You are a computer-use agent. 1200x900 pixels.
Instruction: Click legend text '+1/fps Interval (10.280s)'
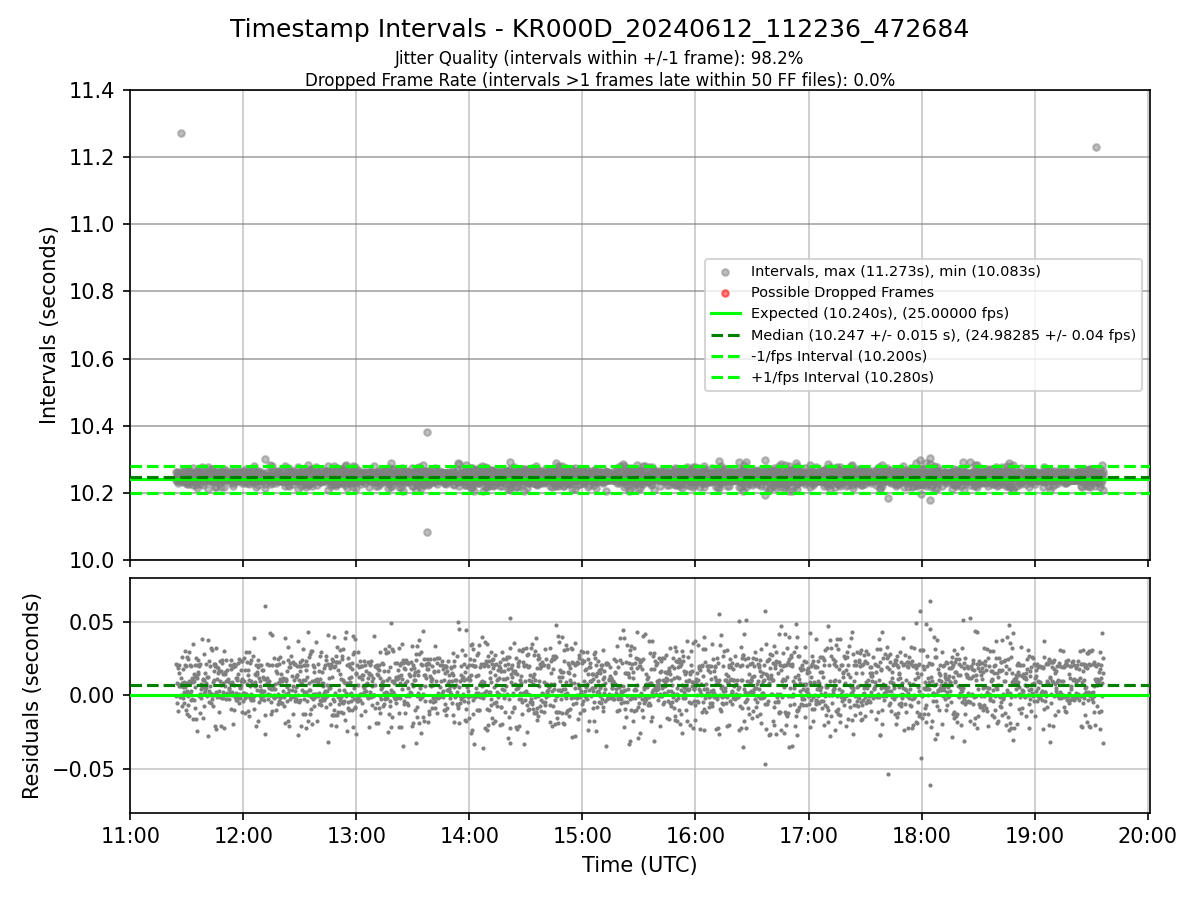[x=842, y=377]
